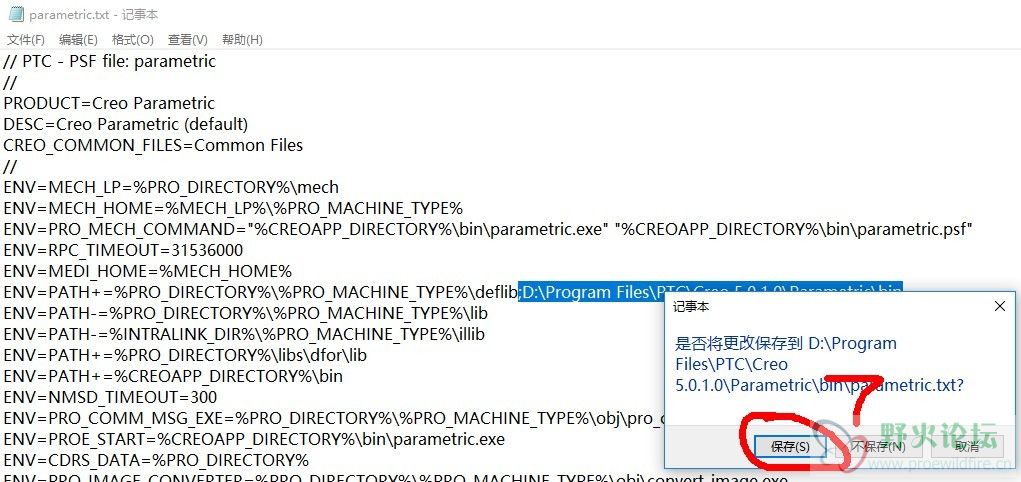Click the parametric.txt - 记事本 window title

(94, 14)
